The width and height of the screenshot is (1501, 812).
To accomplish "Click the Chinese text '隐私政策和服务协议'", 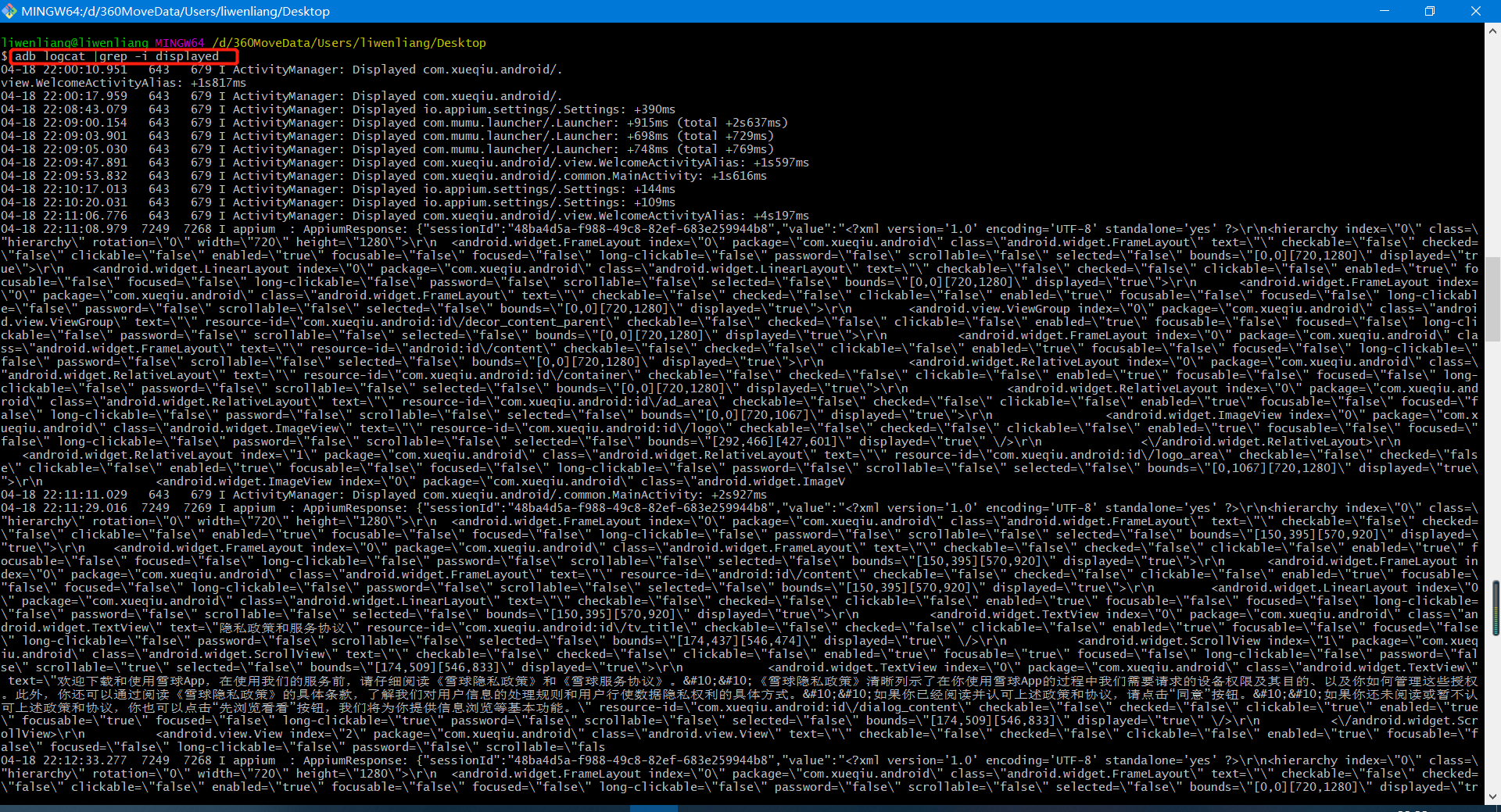I will pos(282,628).
